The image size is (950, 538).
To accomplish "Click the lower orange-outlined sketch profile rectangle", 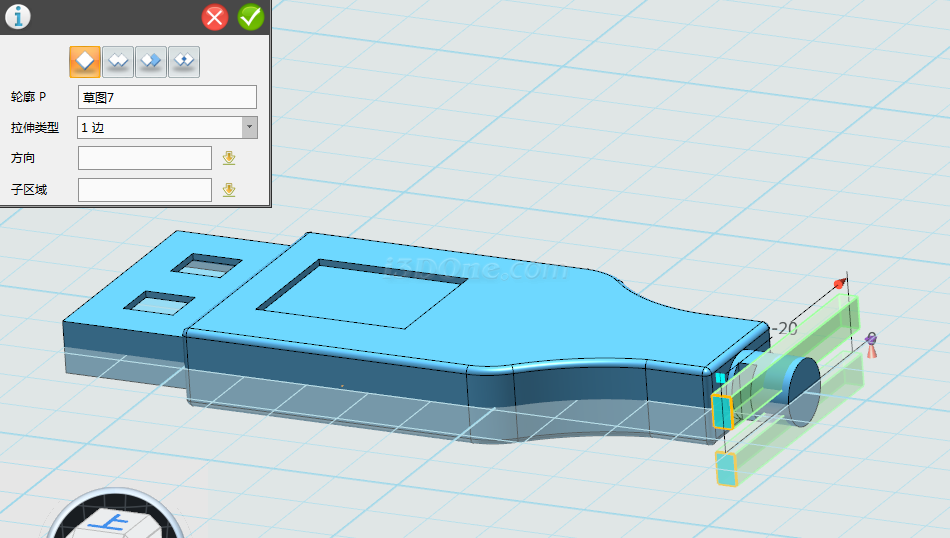I will pos(726,468).
